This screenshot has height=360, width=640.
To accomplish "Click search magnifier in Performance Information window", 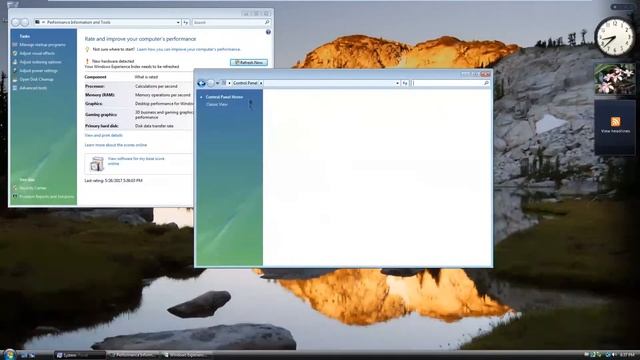I will (267, 22).
